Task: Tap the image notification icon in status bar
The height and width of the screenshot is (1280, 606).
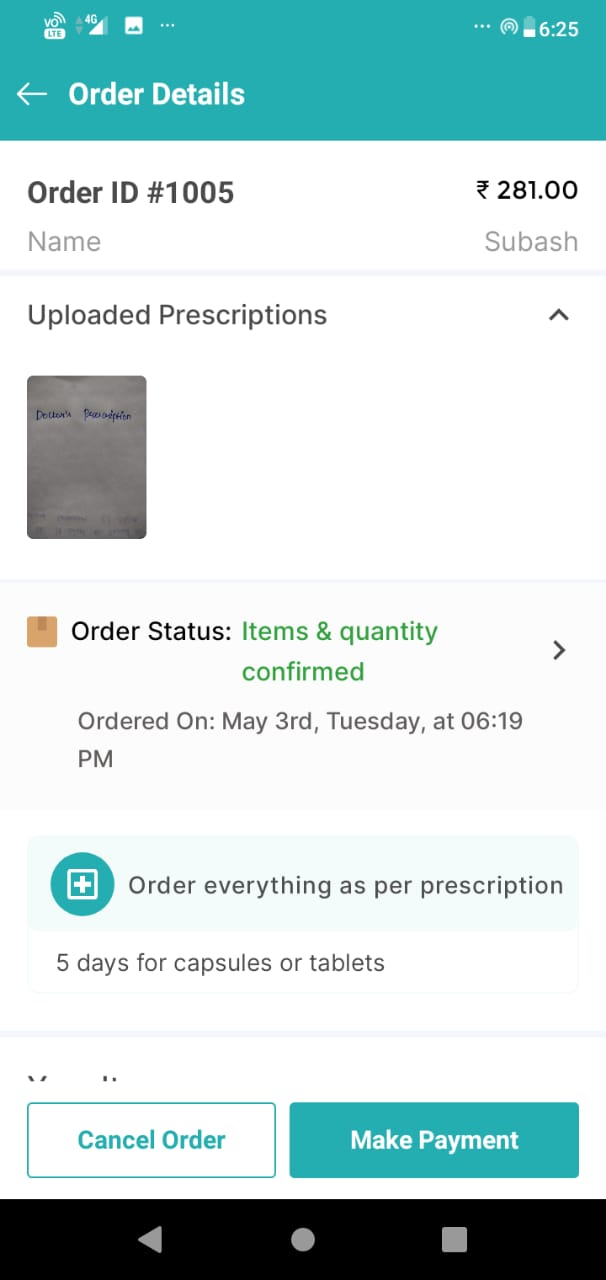Action: point(133,27)
